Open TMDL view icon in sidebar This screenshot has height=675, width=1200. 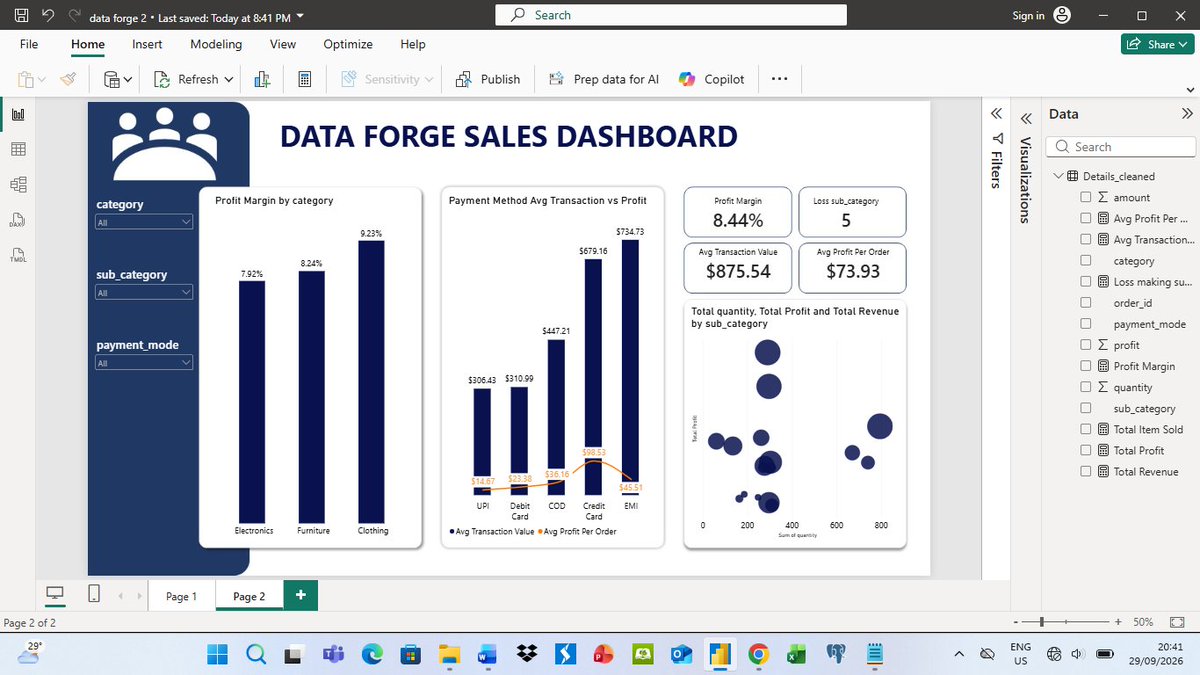(x=17, y=254)
